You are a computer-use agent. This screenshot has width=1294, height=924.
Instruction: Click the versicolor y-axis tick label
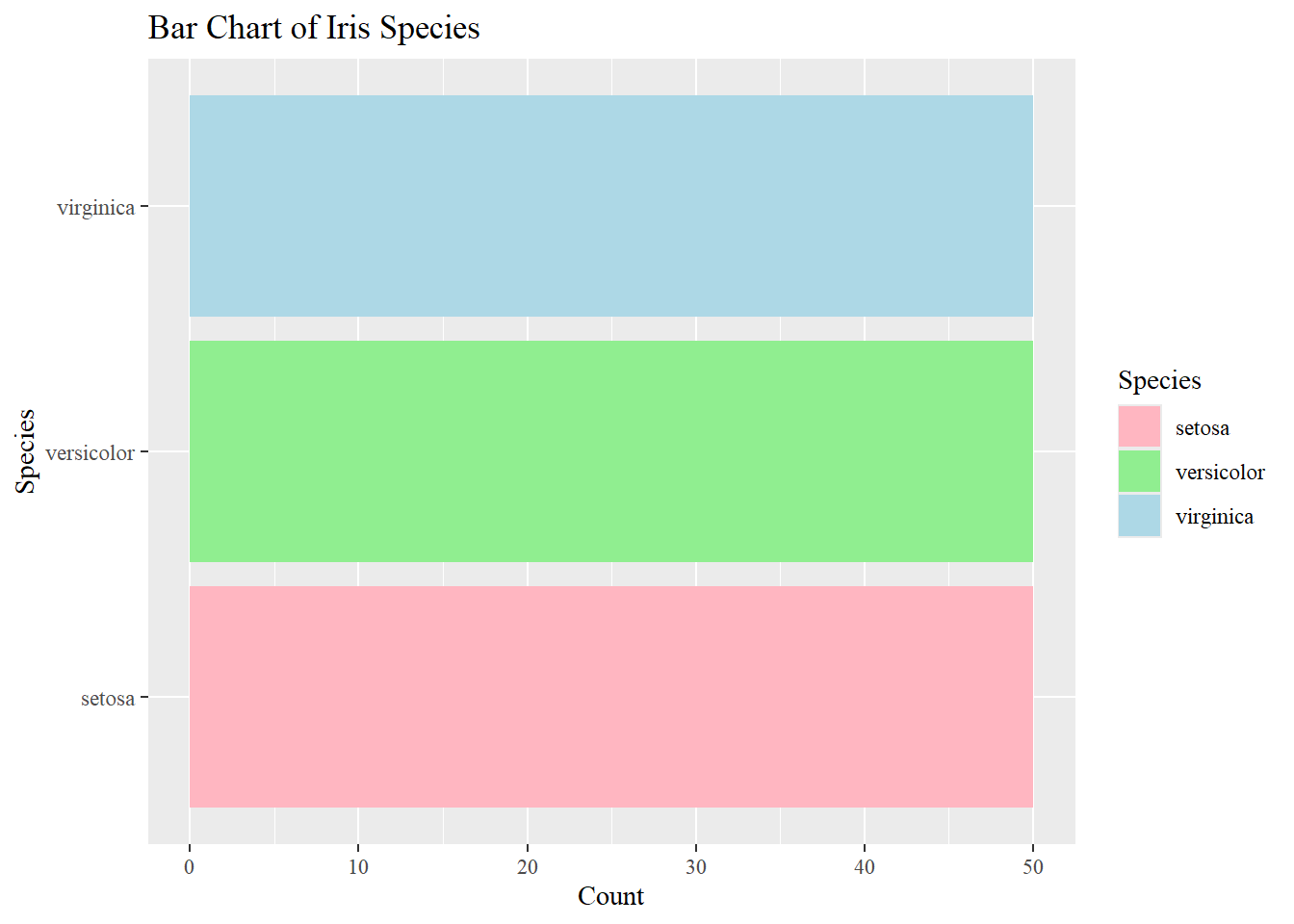pos(90,453)
